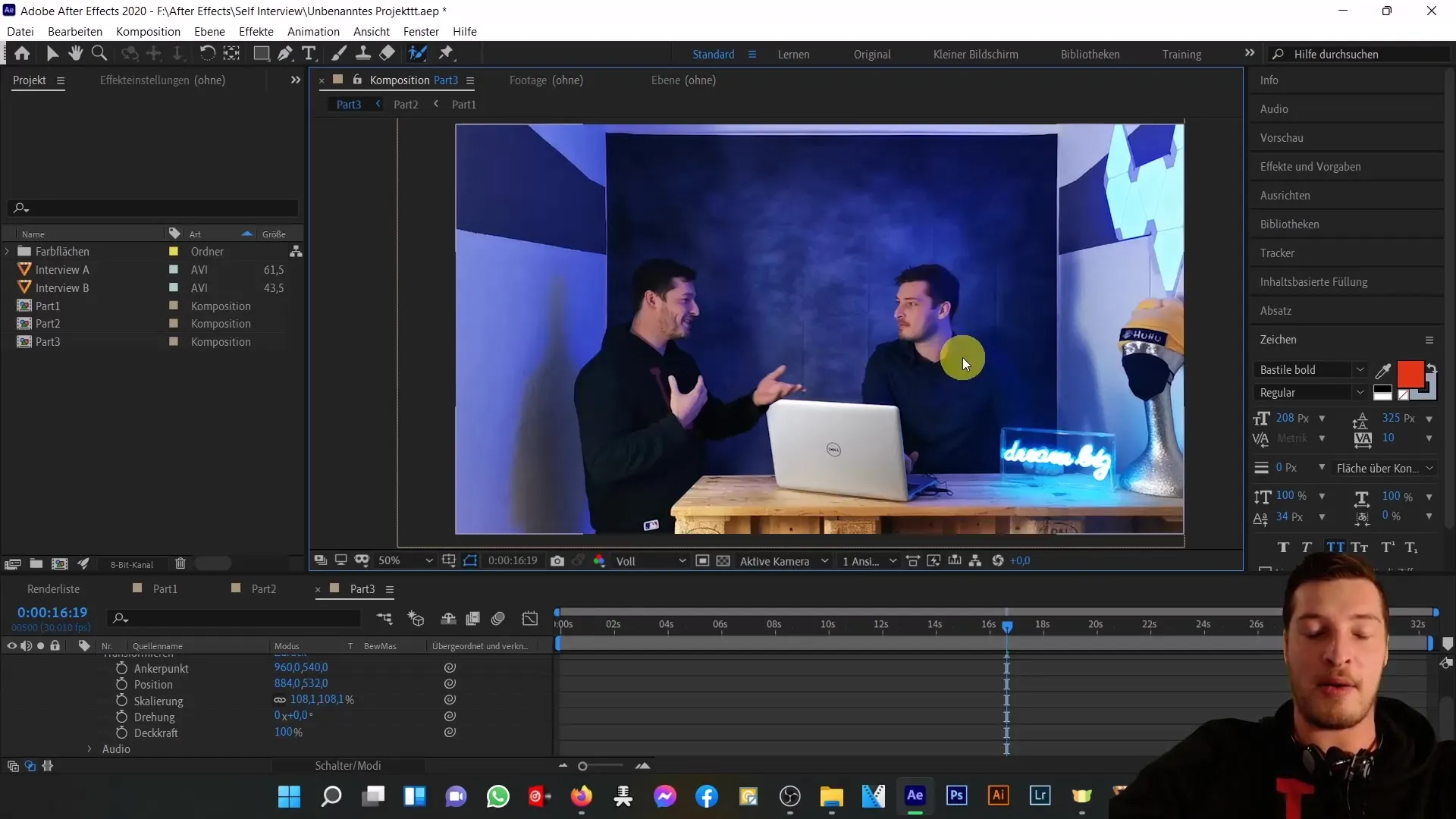Toggle hide shy layers in the timeline
Screen dimensions: 1456x819
(448, 619)
